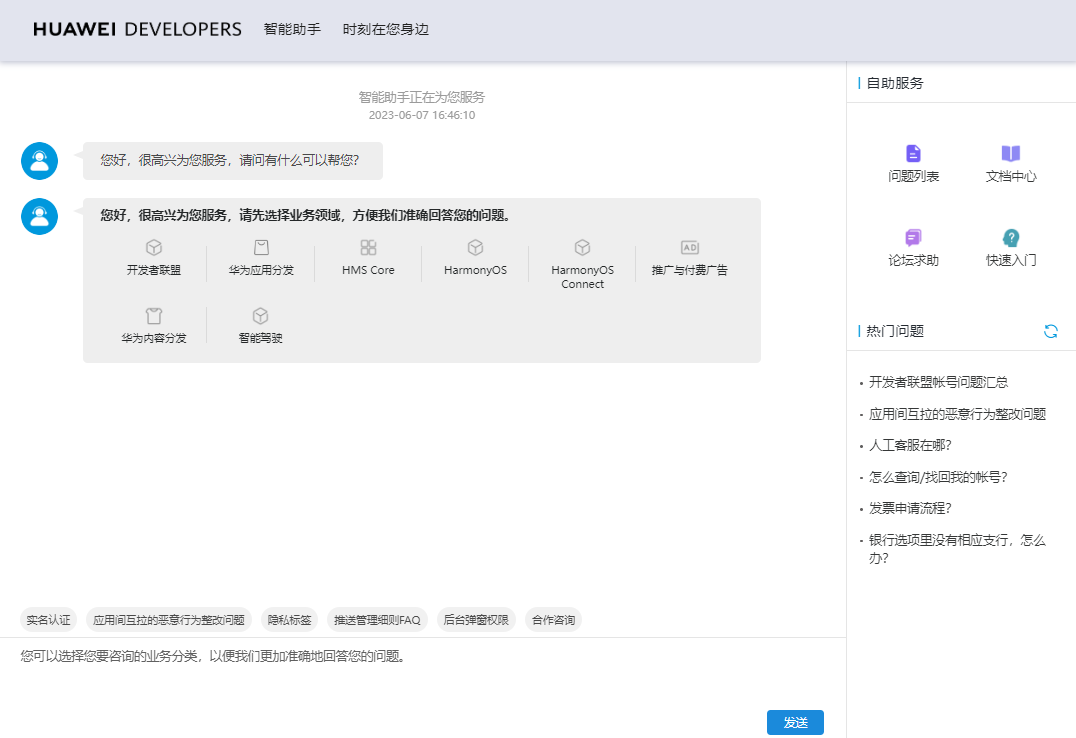The width and height of the screenshot is (1076, 738).
Task: Send the message with 发送 button
Action: click(795, 722)
